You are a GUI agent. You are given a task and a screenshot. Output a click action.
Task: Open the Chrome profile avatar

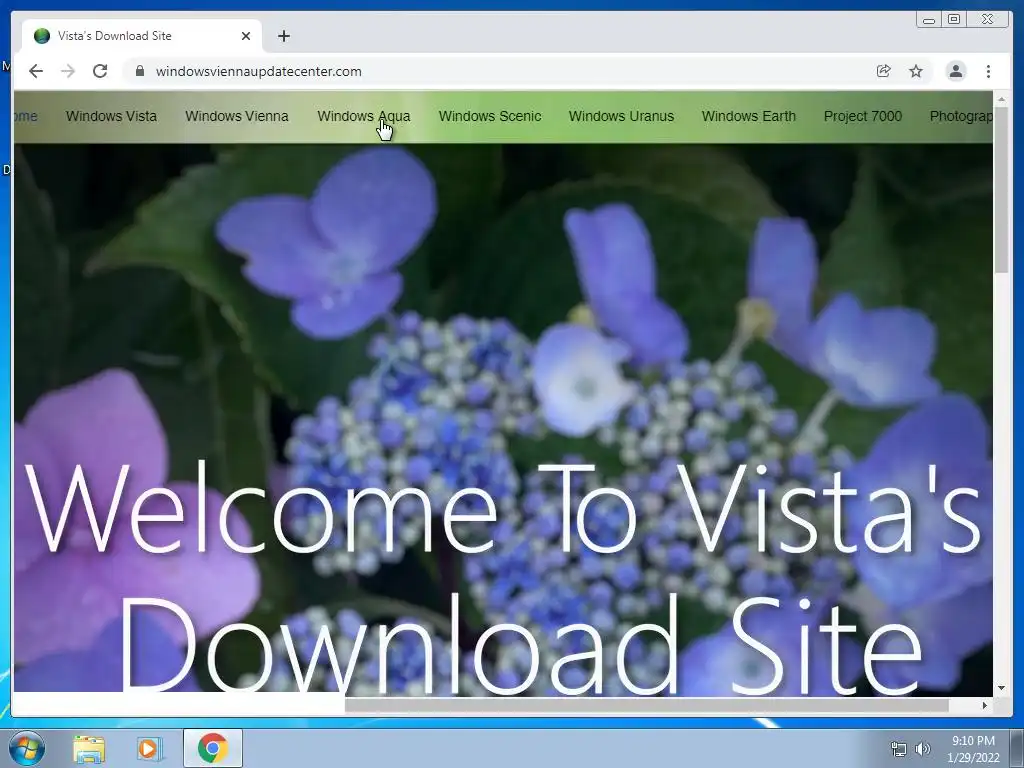coord(955,71)
